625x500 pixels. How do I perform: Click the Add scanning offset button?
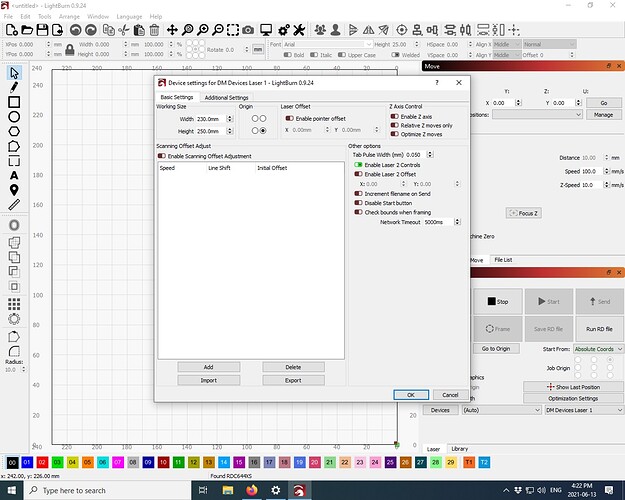pos(208,367)
